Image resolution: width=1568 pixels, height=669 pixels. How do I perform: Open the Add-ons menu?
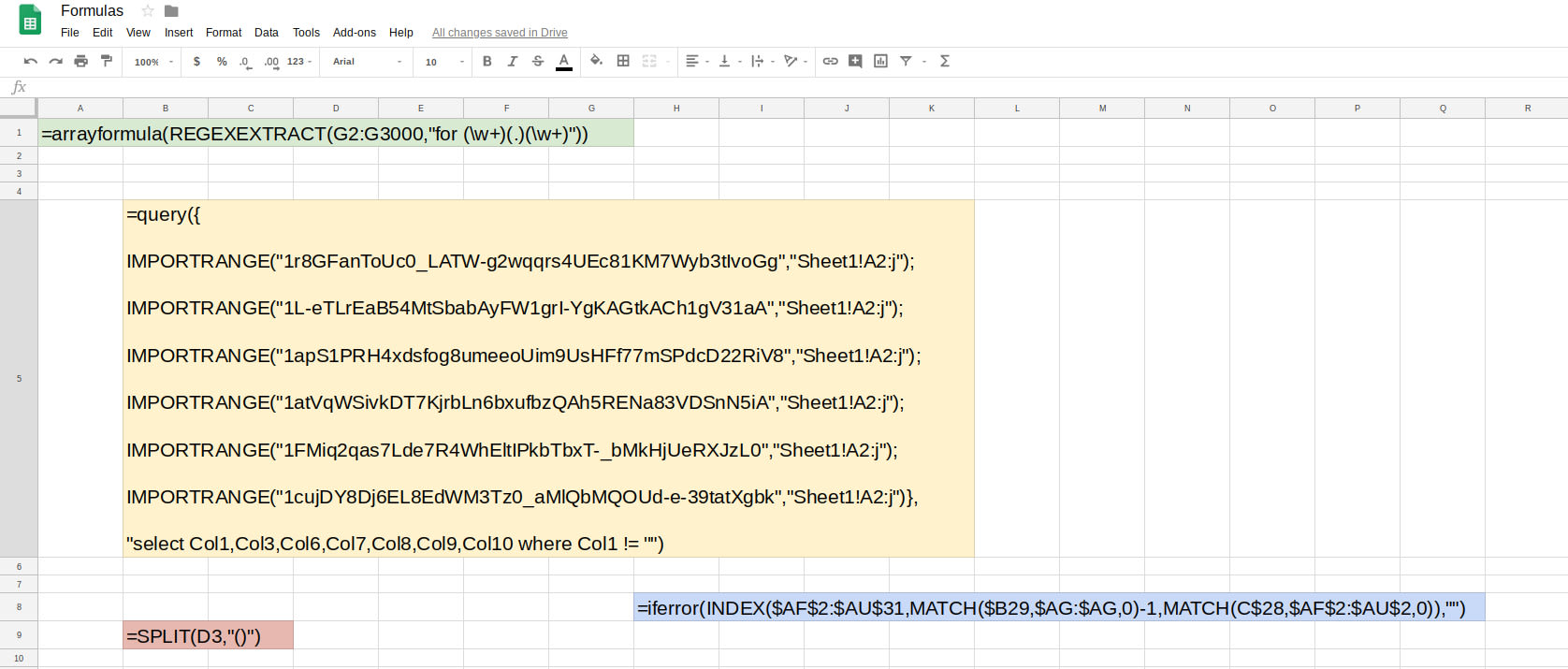tap(355, 32)
